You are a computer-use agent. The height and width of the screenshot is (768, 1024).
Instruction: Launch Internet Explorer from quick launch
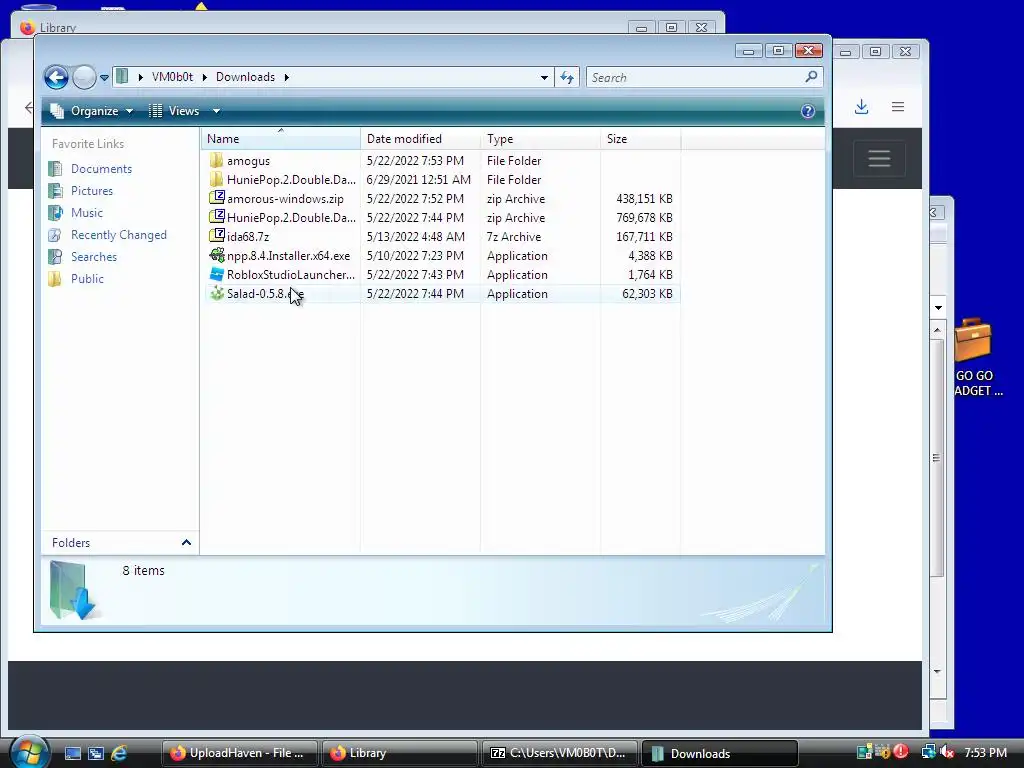coord(119,754)
